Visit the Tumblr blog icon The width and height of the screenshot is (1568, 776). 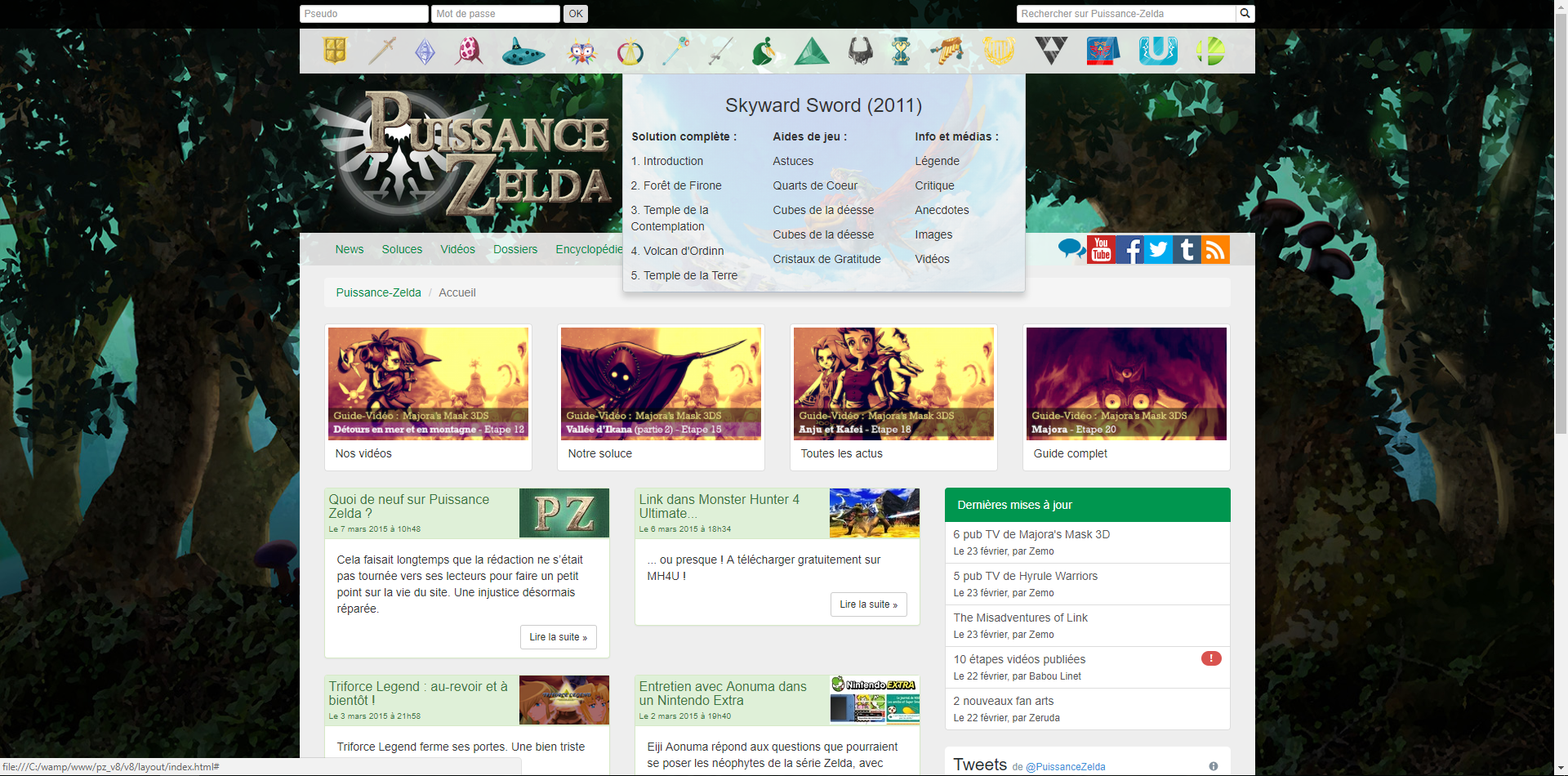point(1187,249)
